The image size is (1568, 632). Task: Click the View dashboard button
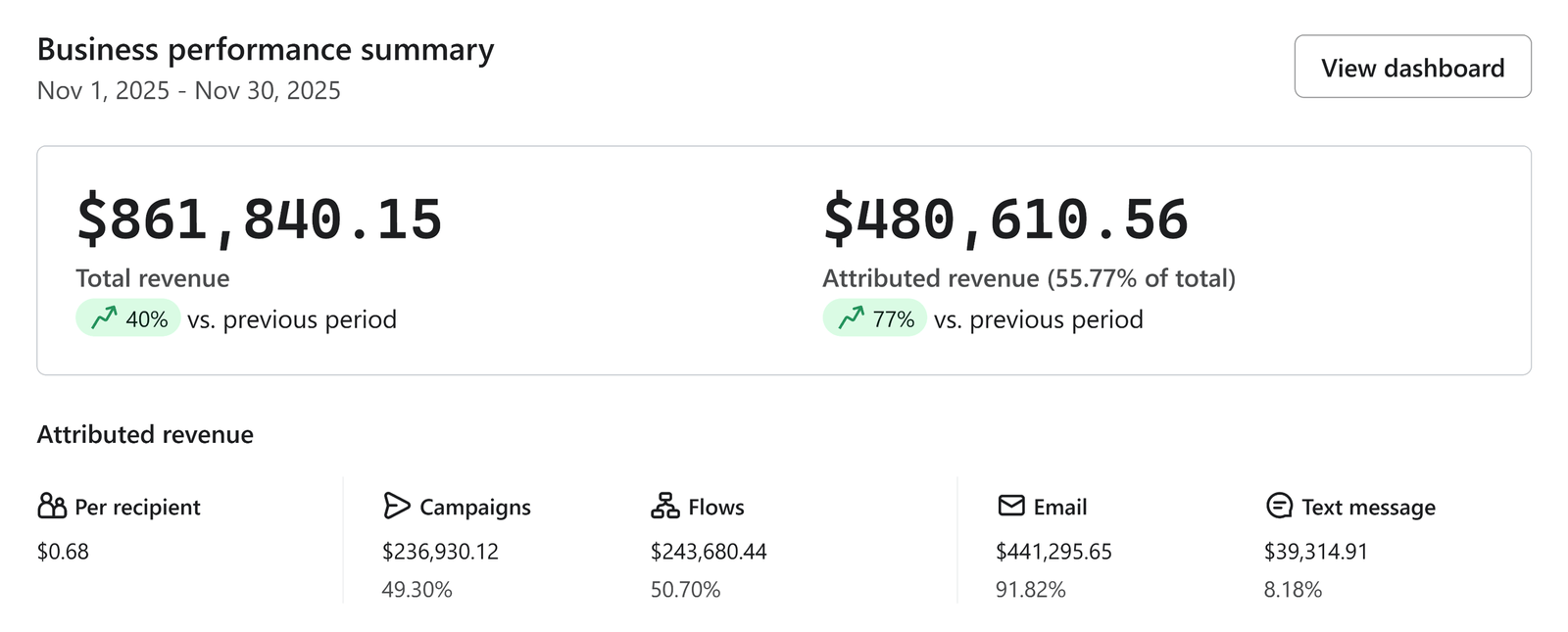click(x=1412, y=67)
